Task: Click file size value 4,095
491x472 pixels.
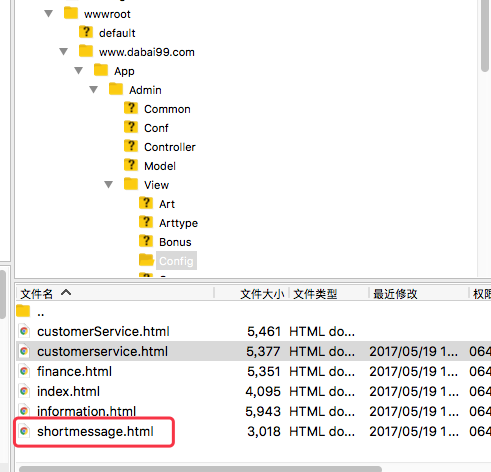Action: click(x=263, y=392)
